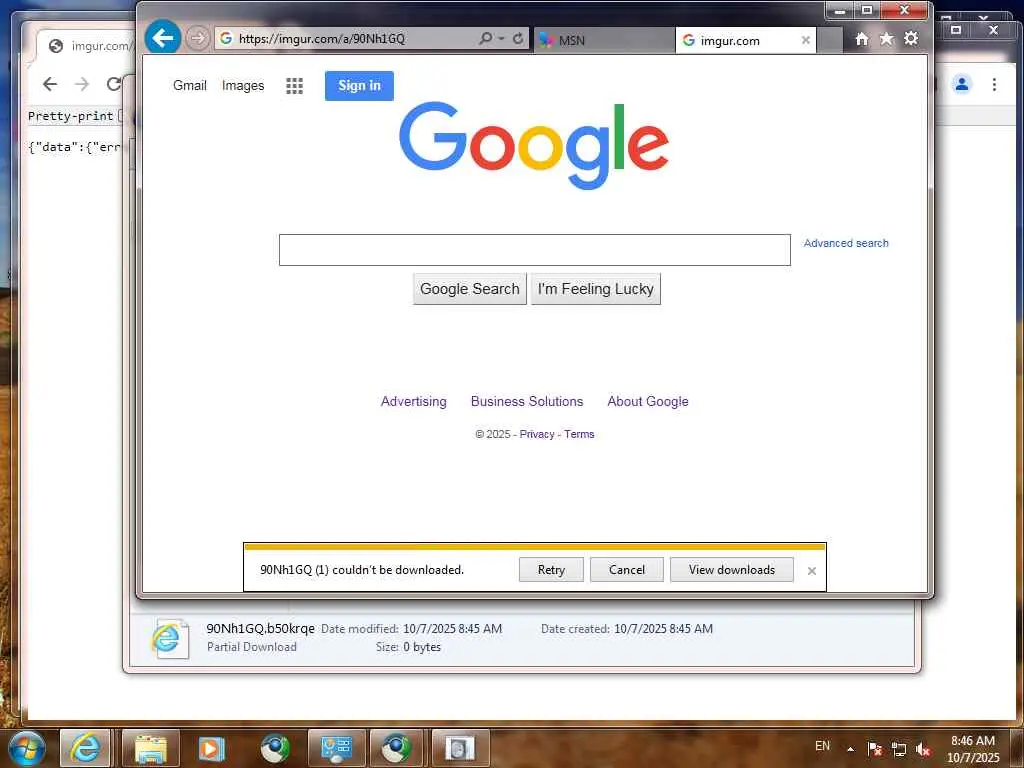This screenshot has width=1024, height=768.
Task: Click the Sign in button
Action: click(359, 86)
